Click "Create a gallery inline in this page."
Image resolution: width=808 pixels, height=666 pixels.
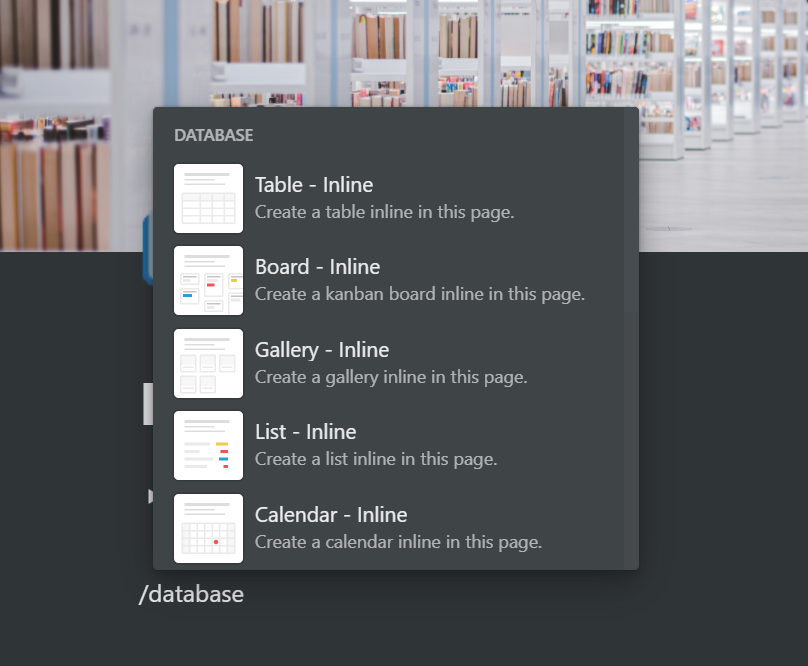[x=391, y=377]
